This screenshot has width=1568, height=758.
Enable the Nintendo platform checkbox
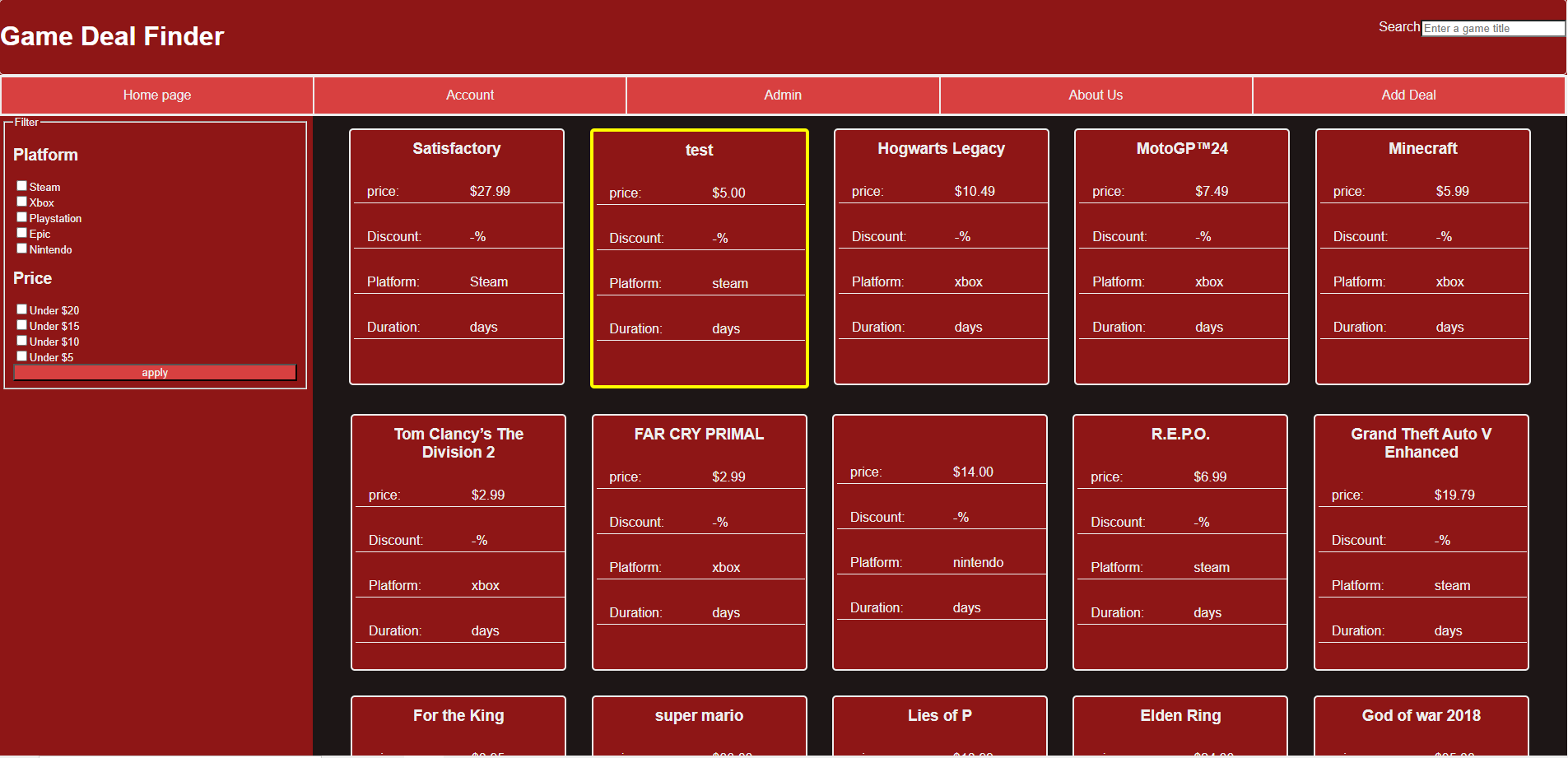pyautogui.click(x=21, y=248)
